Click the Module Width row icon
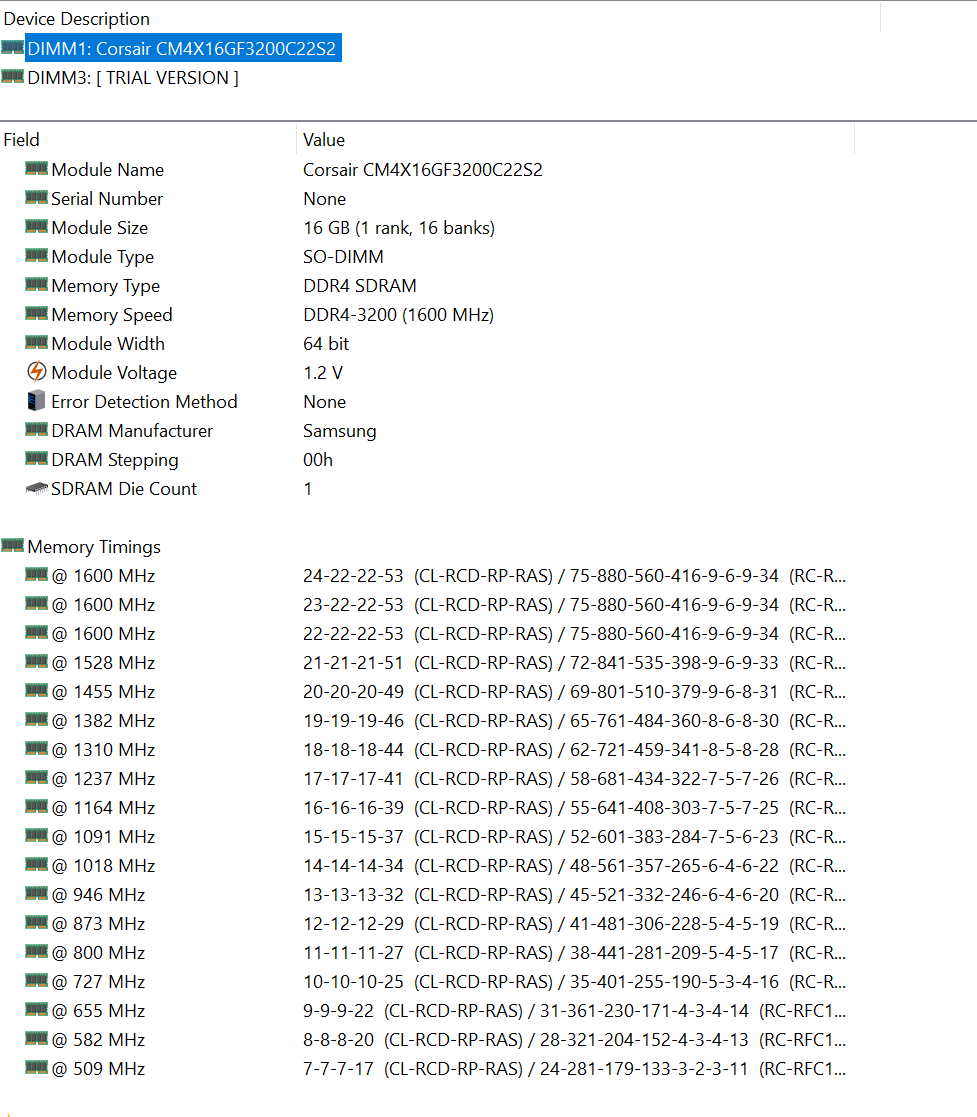This screenshot has width=977, height=1117. click(36, 342)
